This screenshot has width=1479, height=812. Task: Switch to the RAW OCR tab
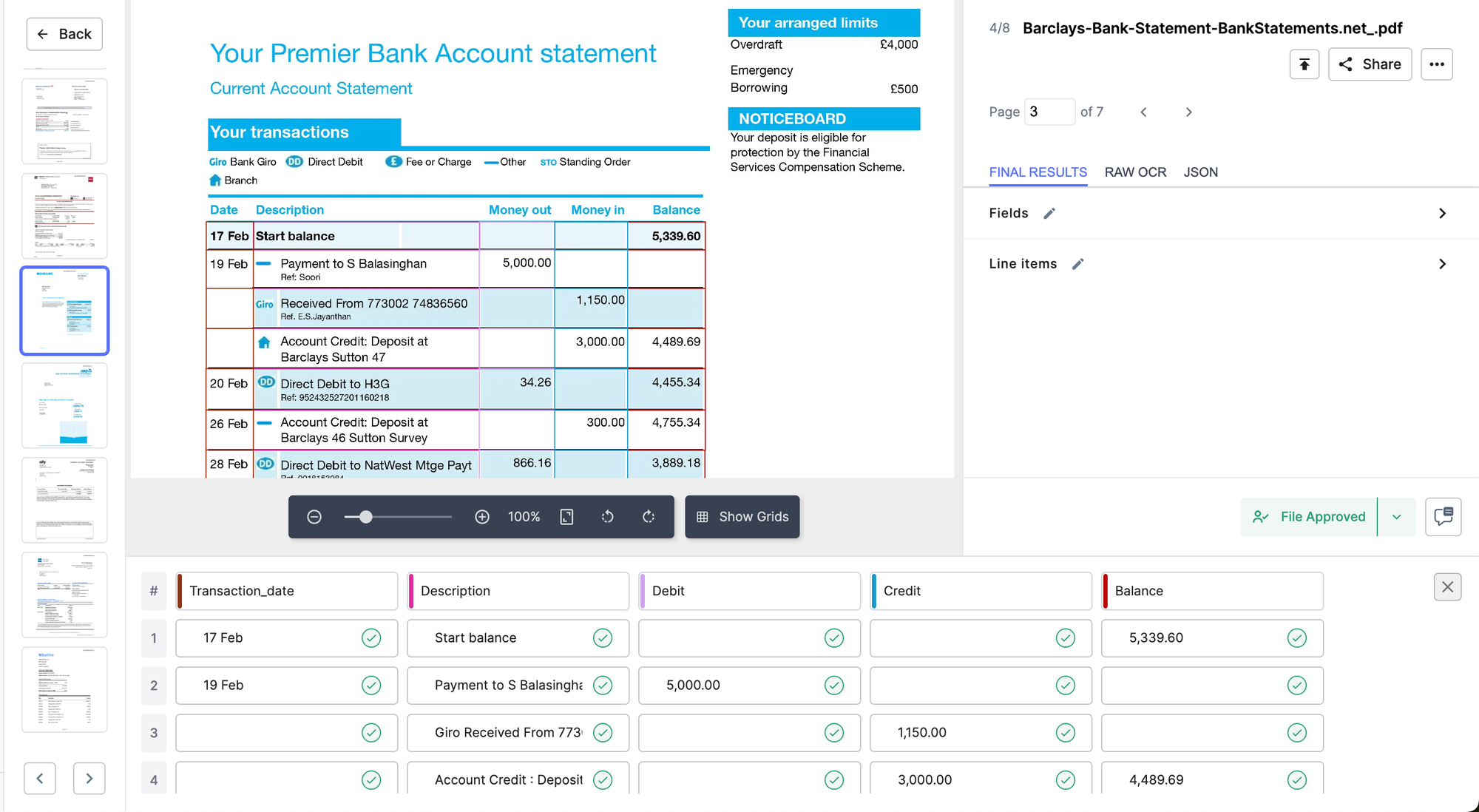pyautogui.click(x=1135, y=172)
